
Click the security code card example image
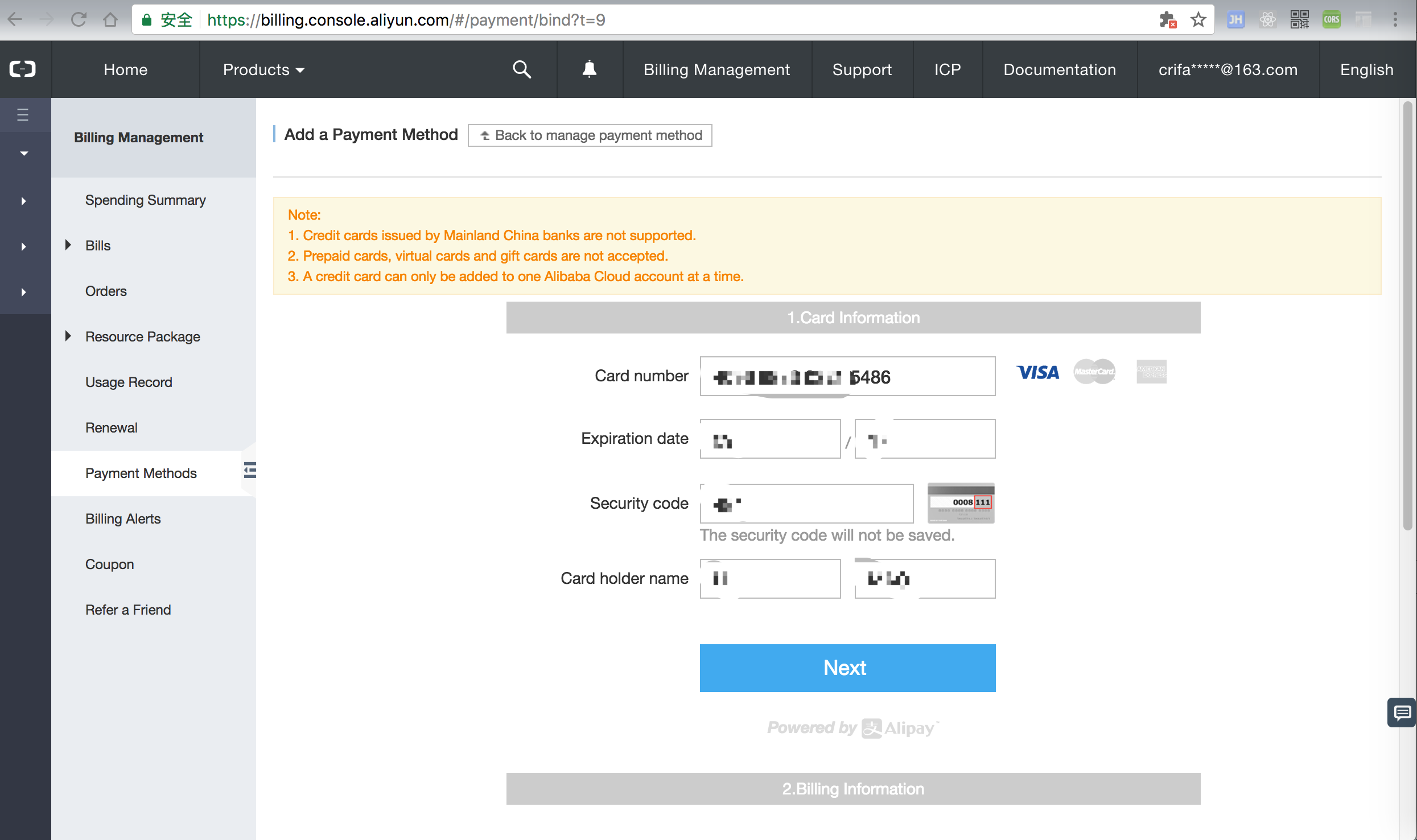point(961,503)
